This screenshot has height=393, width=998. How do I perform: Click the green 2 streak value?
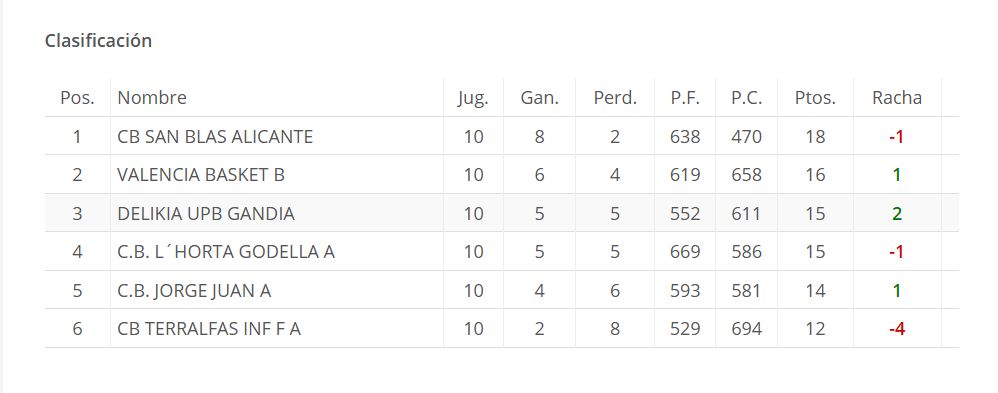(x=897, y=213)
